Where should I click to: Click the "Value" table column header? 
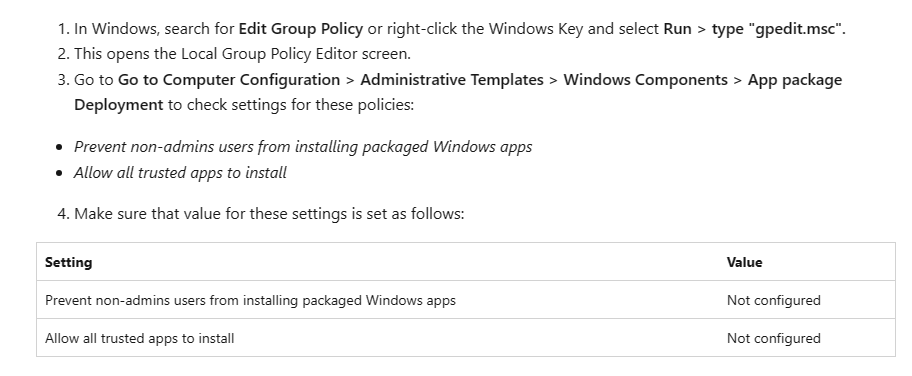[744, 263]
